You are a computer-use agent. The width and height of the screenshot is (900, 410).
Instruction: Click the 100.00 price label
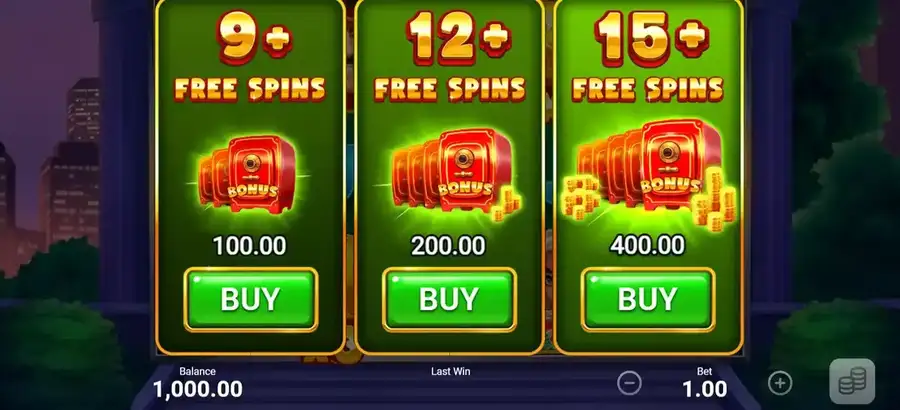(249, 246)
